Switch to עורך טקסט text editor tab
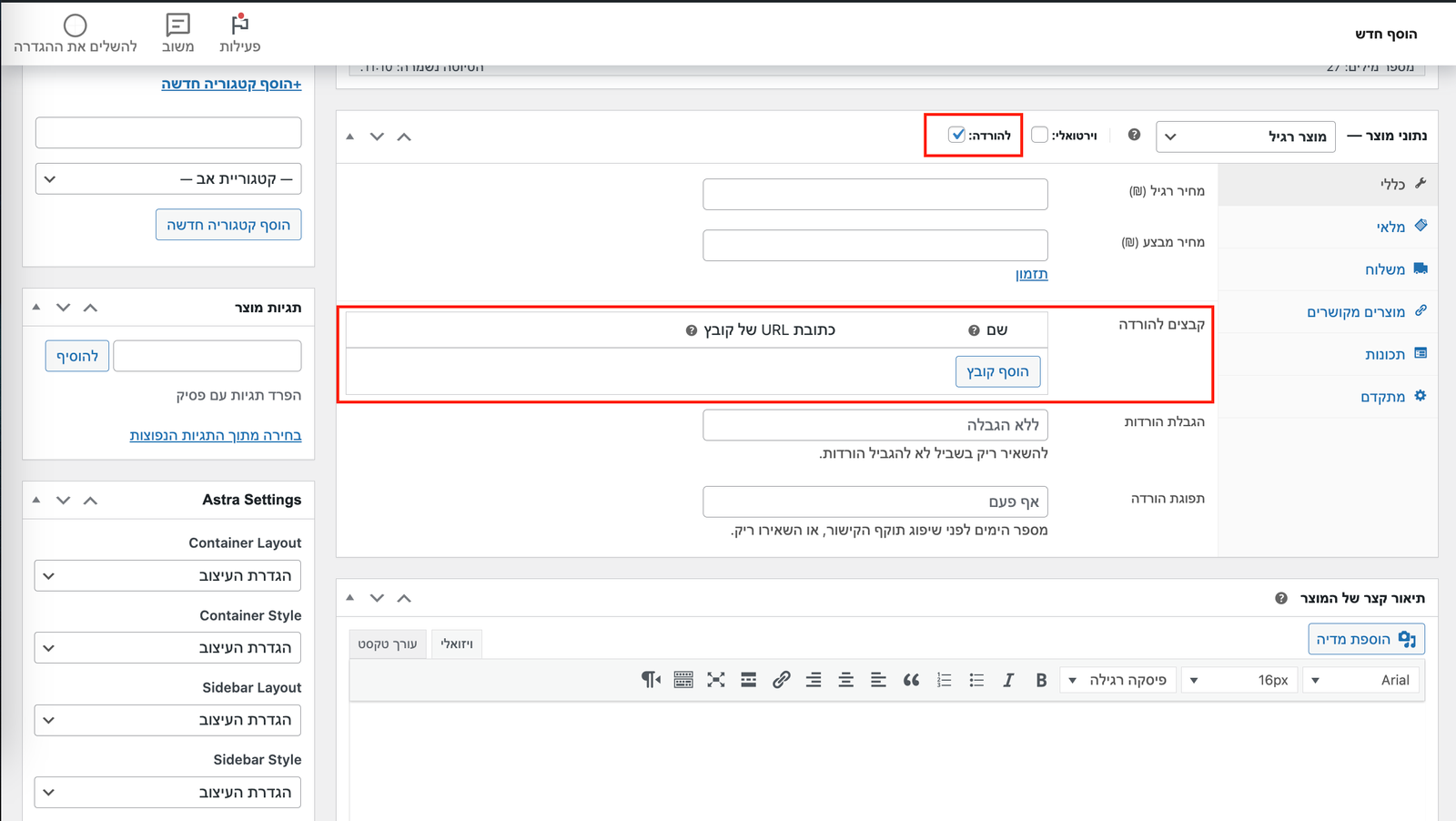Image resolution: width=1456 pixels, height=821 pixels. coord(388,644)
